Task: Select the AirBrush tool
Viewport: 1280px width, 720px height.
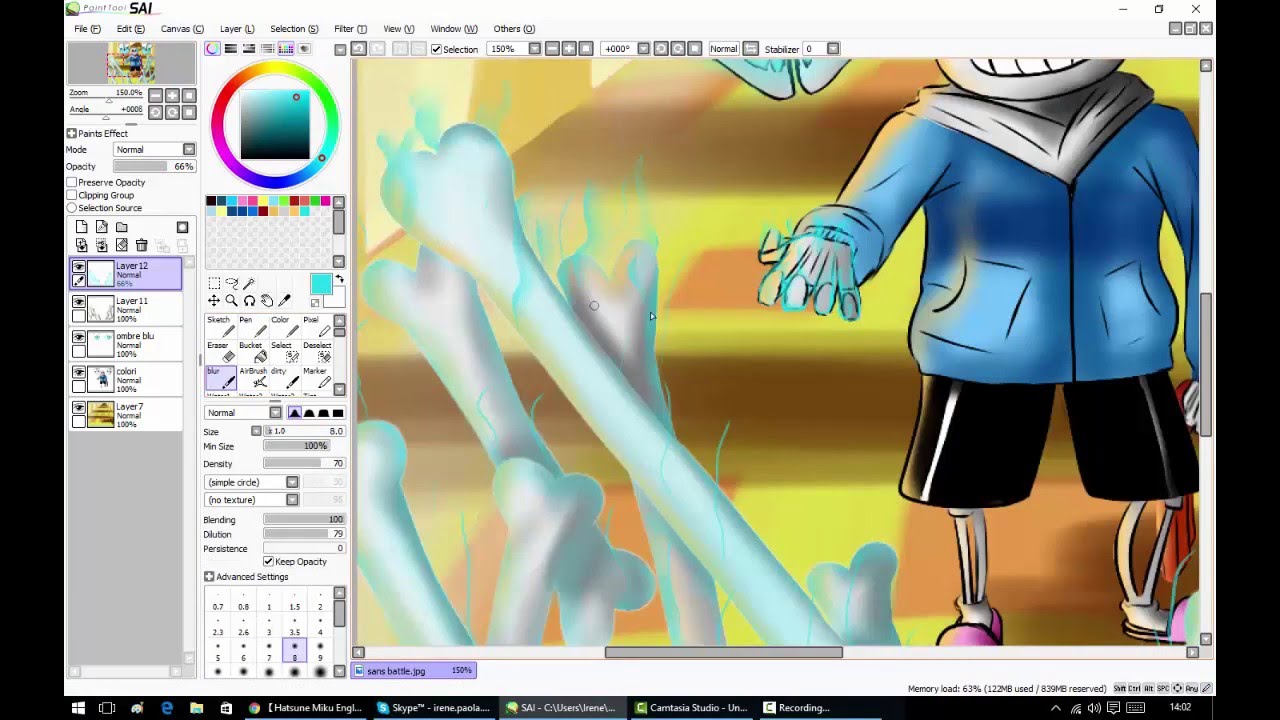Action: pyautogui.click(x=253, y=377)
